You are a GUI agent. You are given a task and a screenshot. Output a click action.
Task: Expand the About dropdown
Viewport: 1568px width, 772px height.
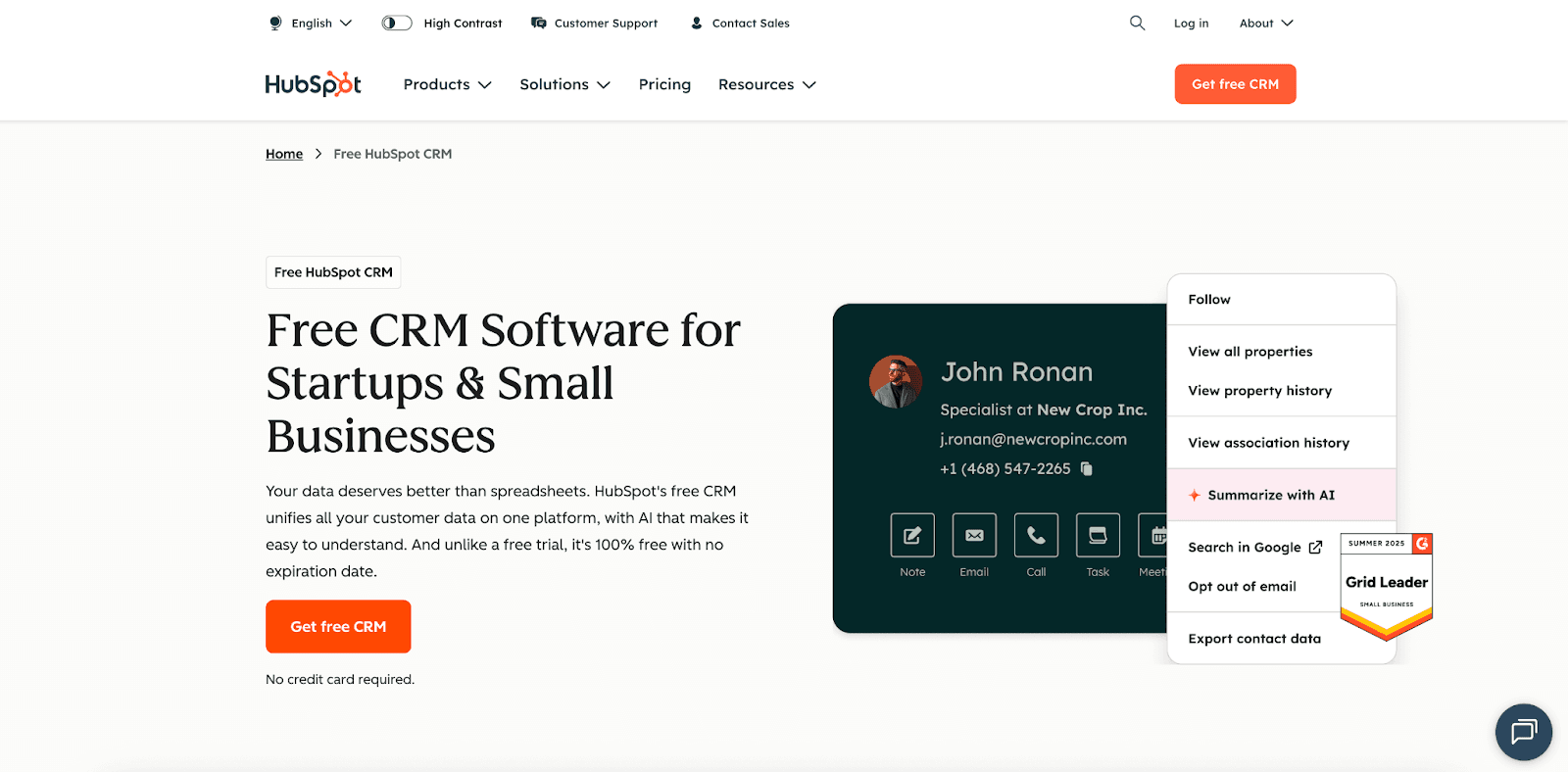point(1266,23)
